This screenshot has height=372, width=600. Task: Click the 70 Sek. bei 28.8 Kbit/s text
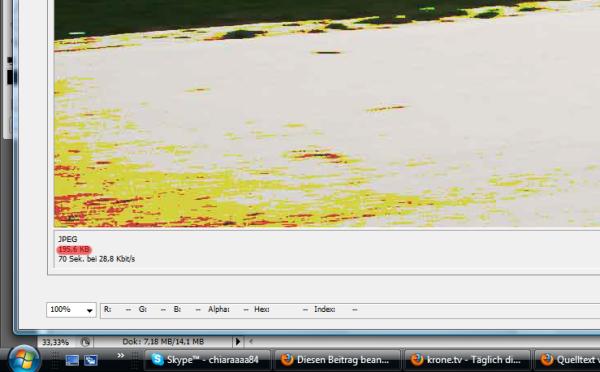[x=96, y=259]
